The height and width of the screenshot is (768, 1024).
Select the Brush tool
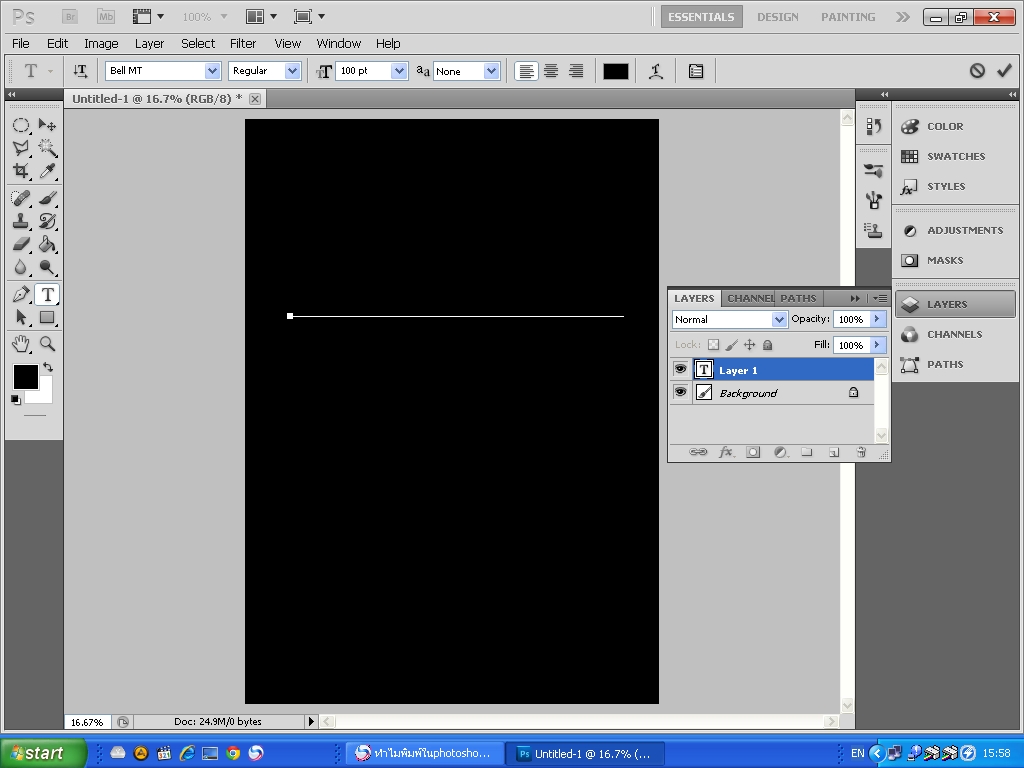pos(47,198)
